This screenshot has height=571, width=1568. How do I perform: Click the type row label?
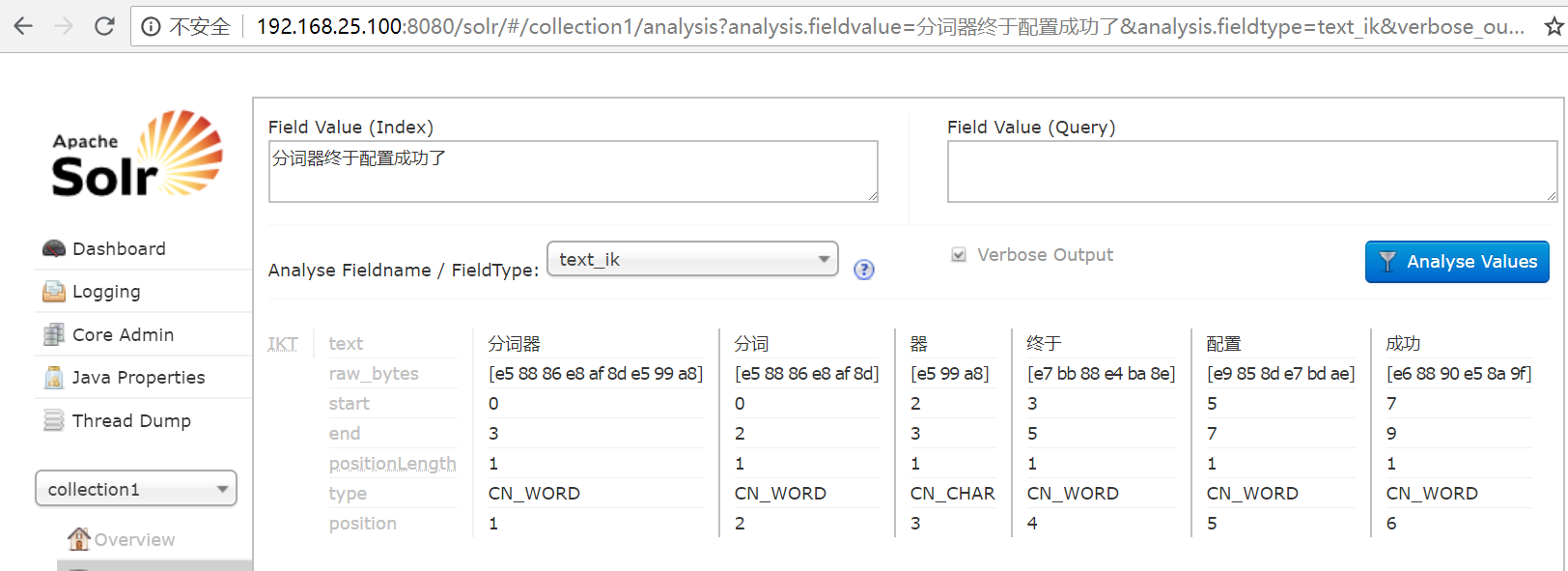point(348,494)
